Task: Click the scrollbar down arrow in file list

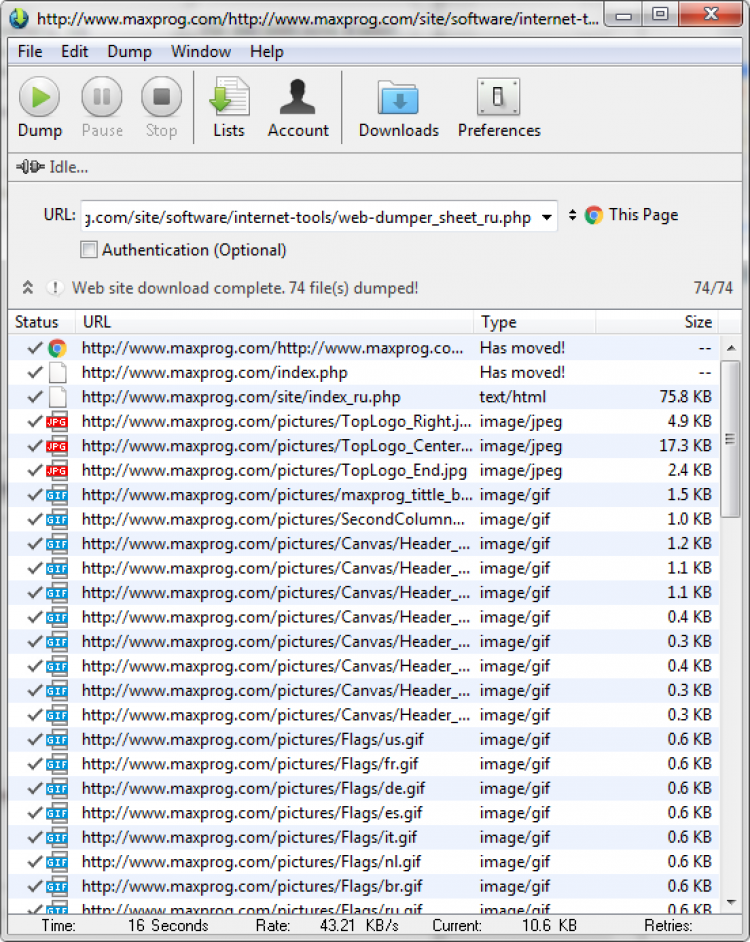Action: tap(731, 902)
